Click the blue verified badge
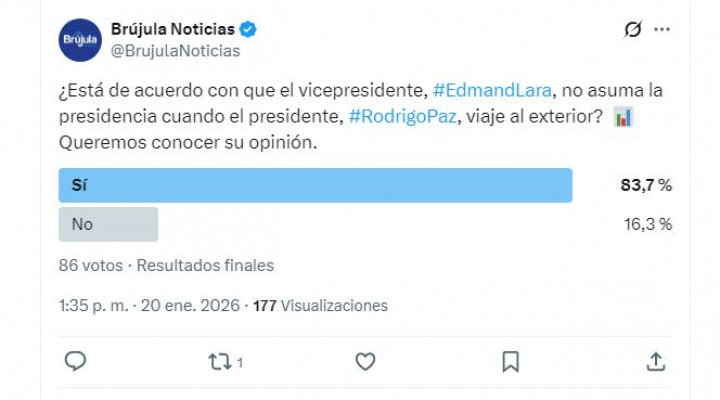The height and width of the screenshot is (400, 720). point(248,30)
